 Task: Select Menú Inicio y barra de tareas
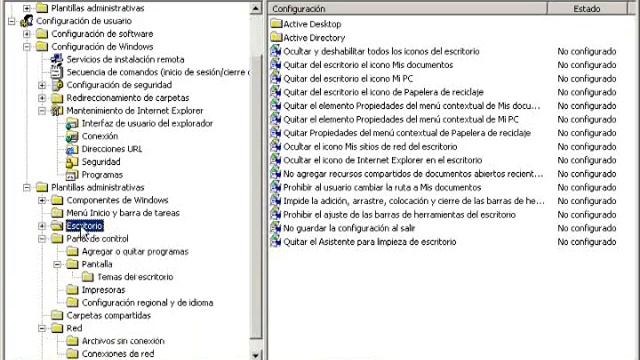pos(123,213)
